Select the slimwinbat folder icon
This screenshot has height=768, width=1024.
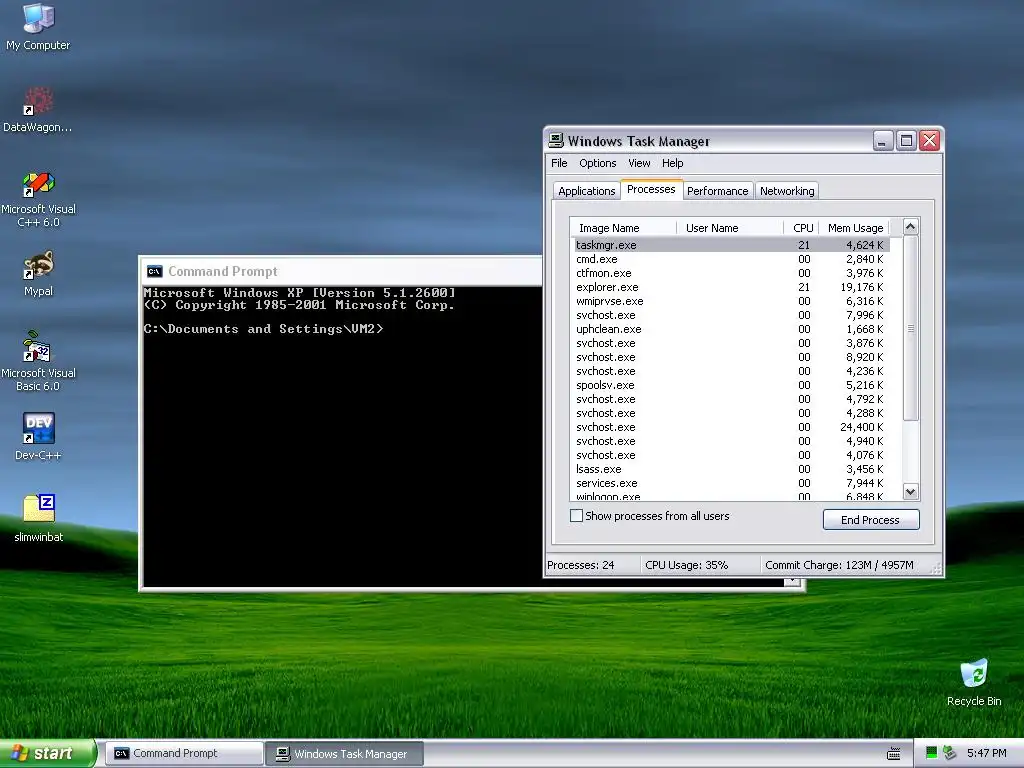pos(39,519)
